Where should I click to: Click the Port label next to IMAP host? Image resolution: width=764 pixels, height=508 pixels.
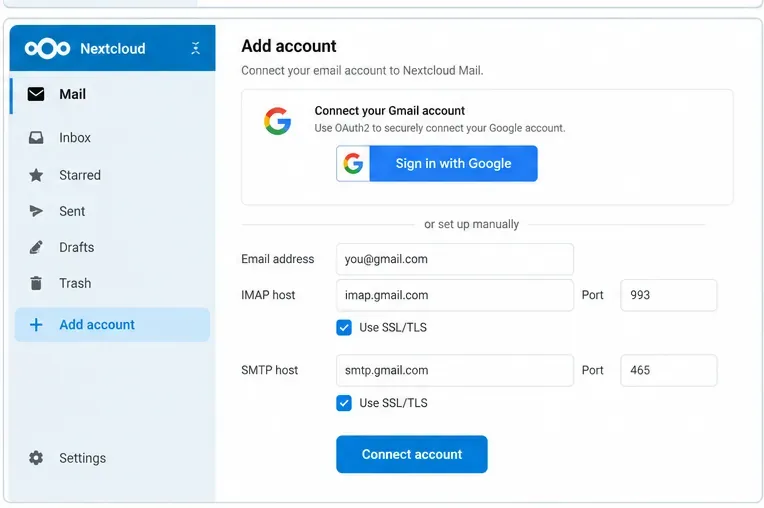click(x=592, y=295)
